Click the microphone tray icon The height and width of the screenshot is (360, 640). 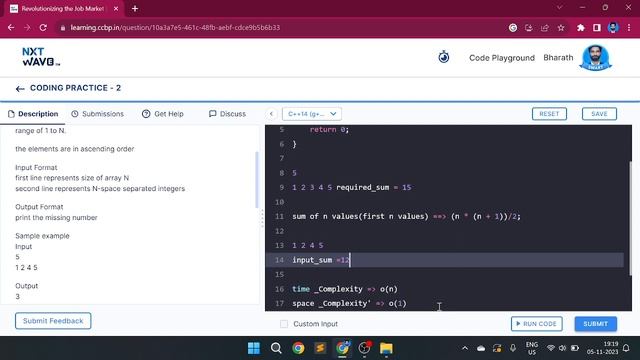coord(513,348)
